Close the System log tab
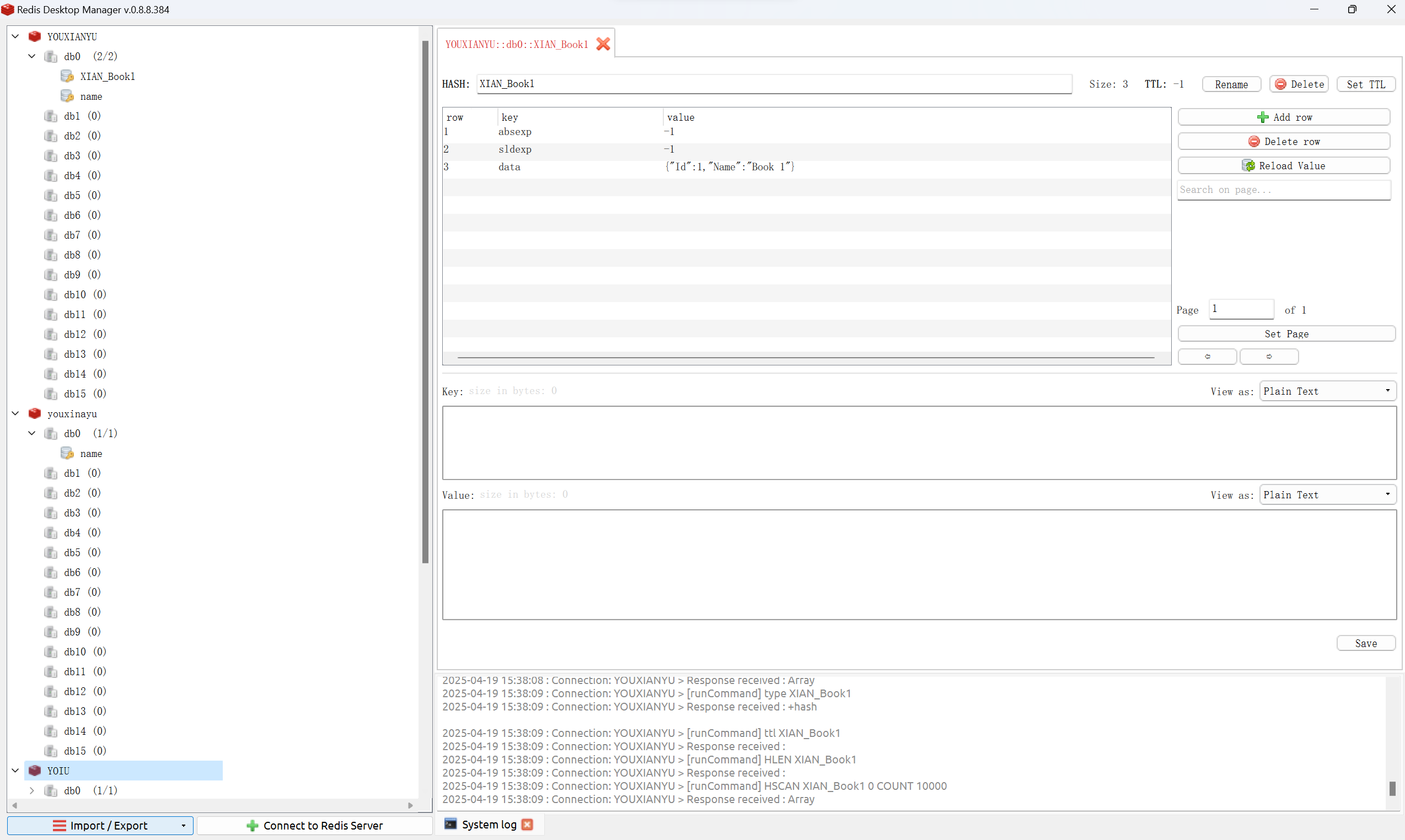 (527, 824)
